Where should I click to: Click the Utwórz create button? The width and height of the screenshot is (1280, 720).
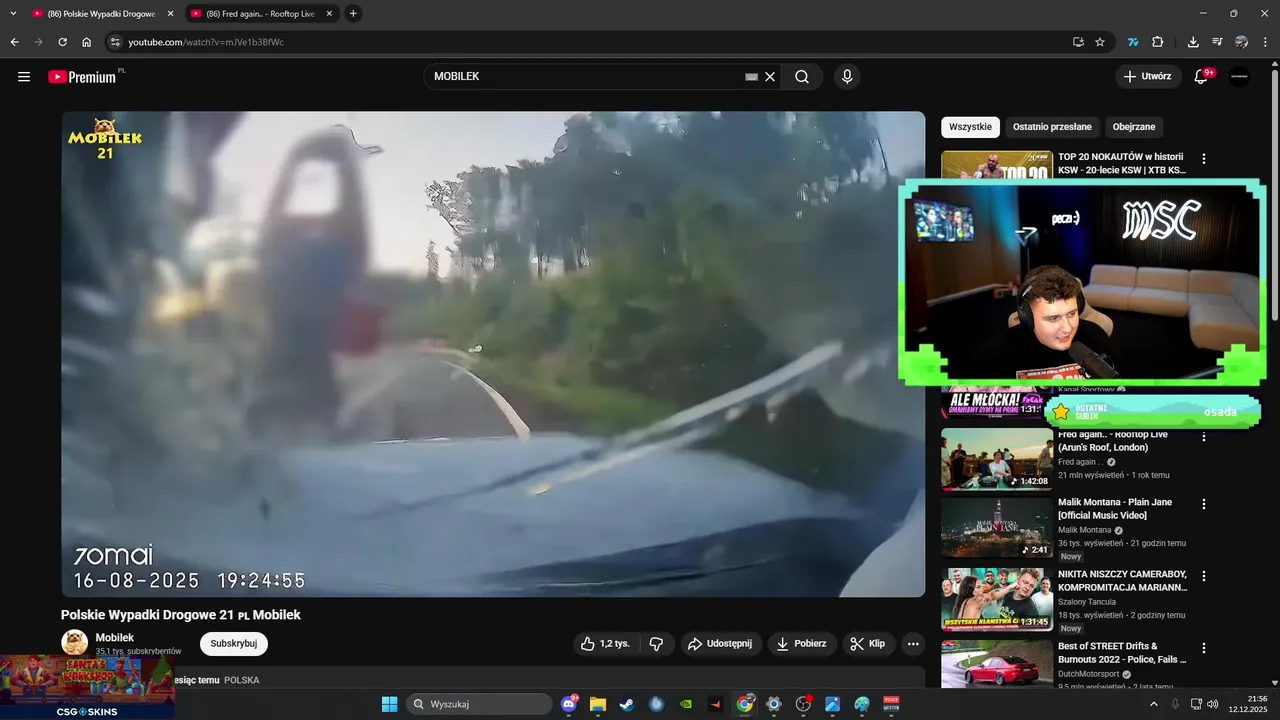tap(1148, 77)
